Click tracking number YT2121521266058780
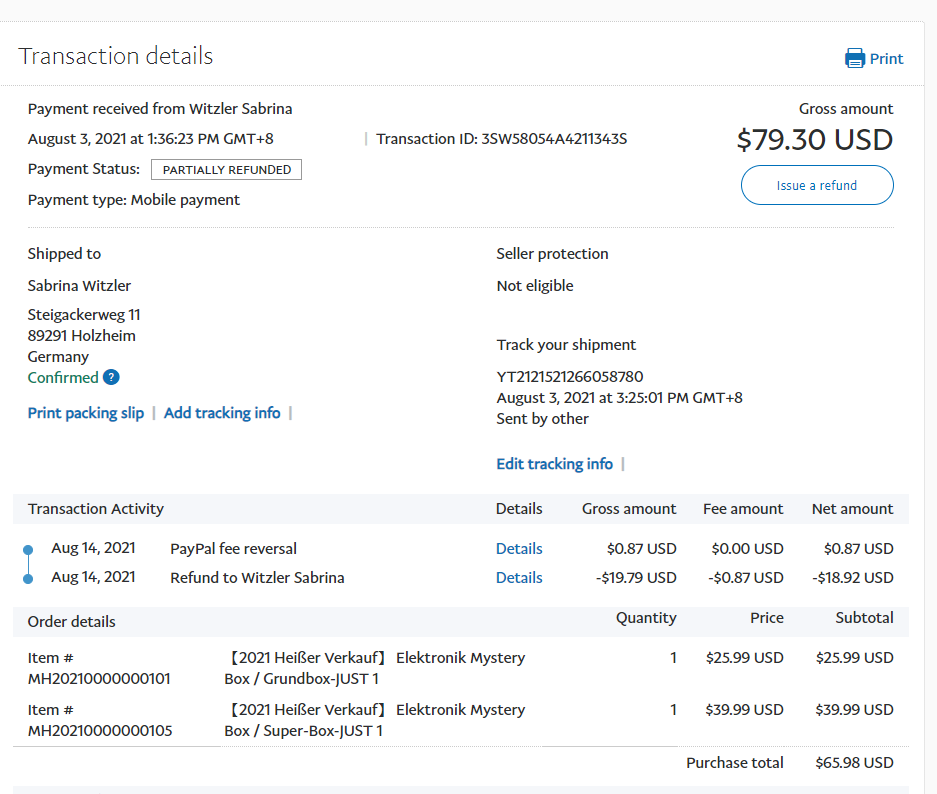 click(x=570, y=377)
